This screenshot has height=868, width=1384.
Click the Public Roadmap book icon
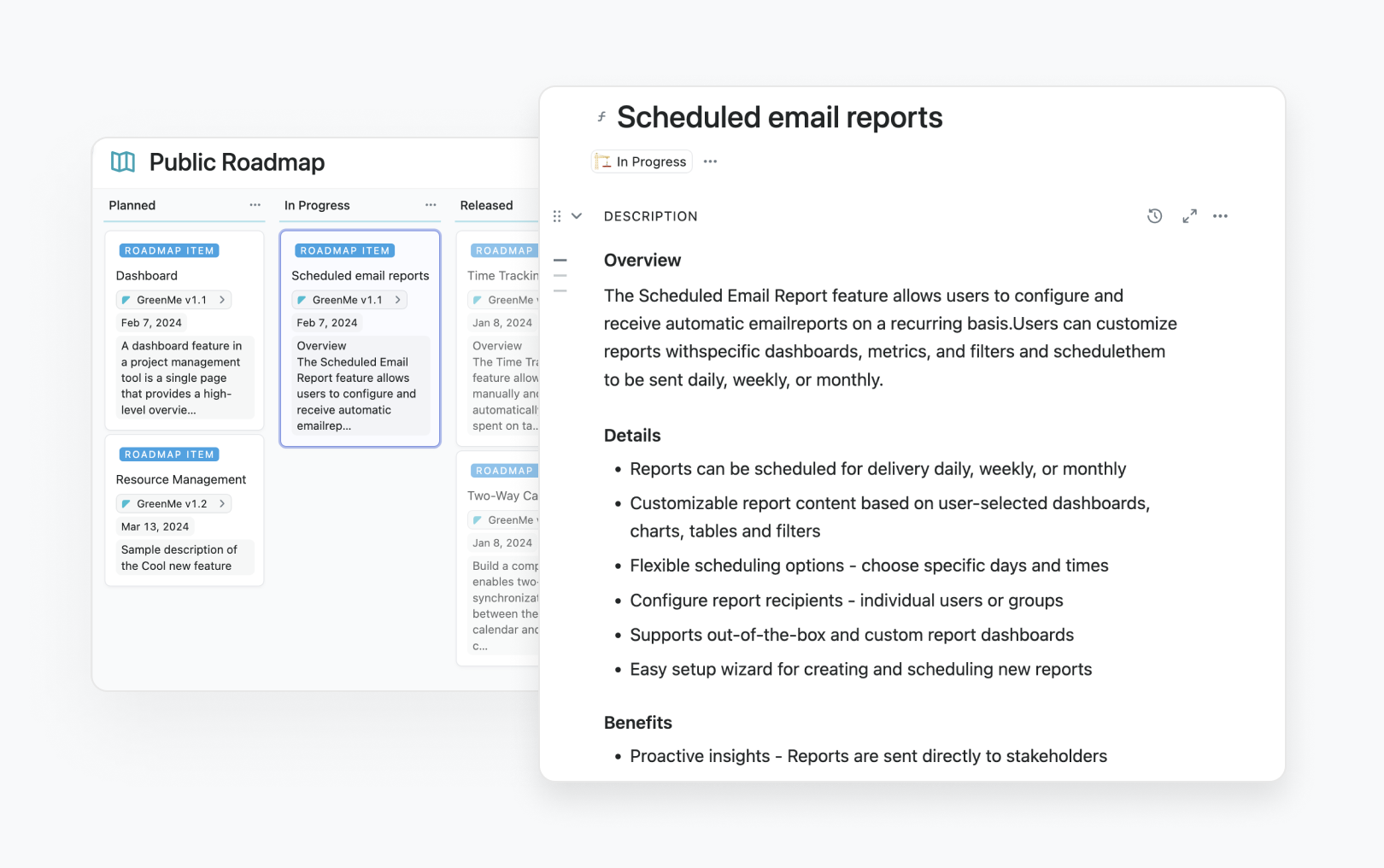[123, 162]
